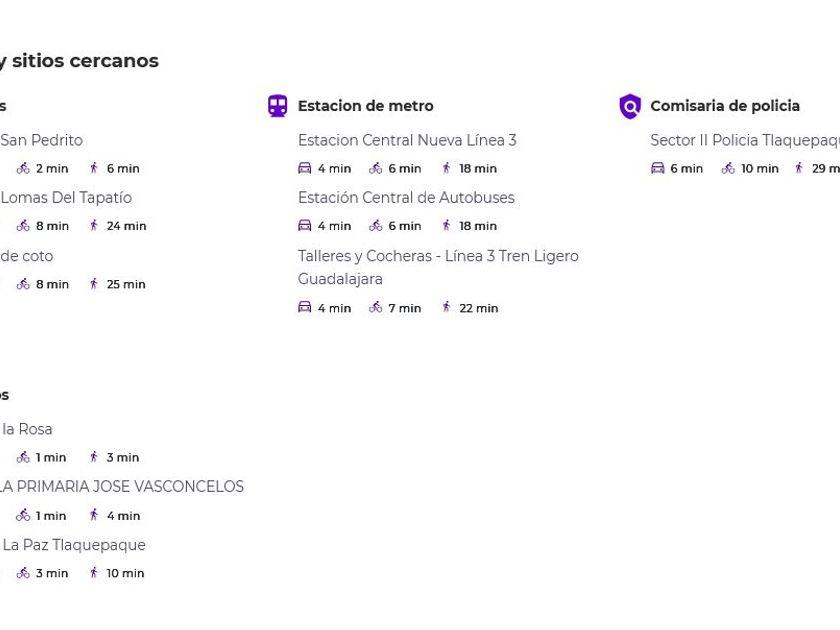Click the Comisaria de policia heading
Image resolution: width=840 pixels, height=630 pixels.
(x=725, y=106)
